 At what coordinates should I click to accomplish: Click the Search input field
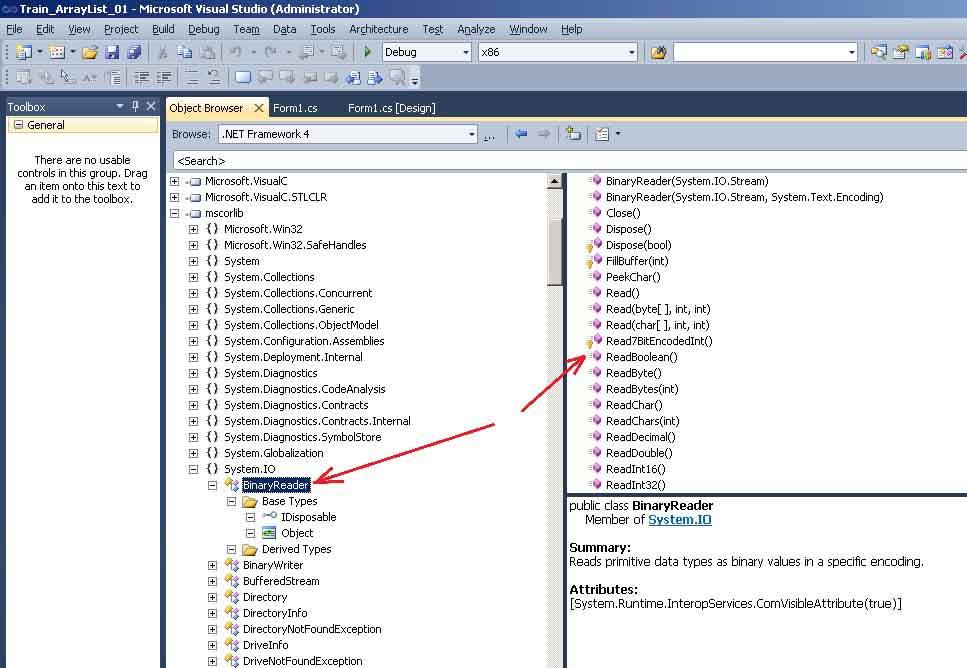[569, 161]
